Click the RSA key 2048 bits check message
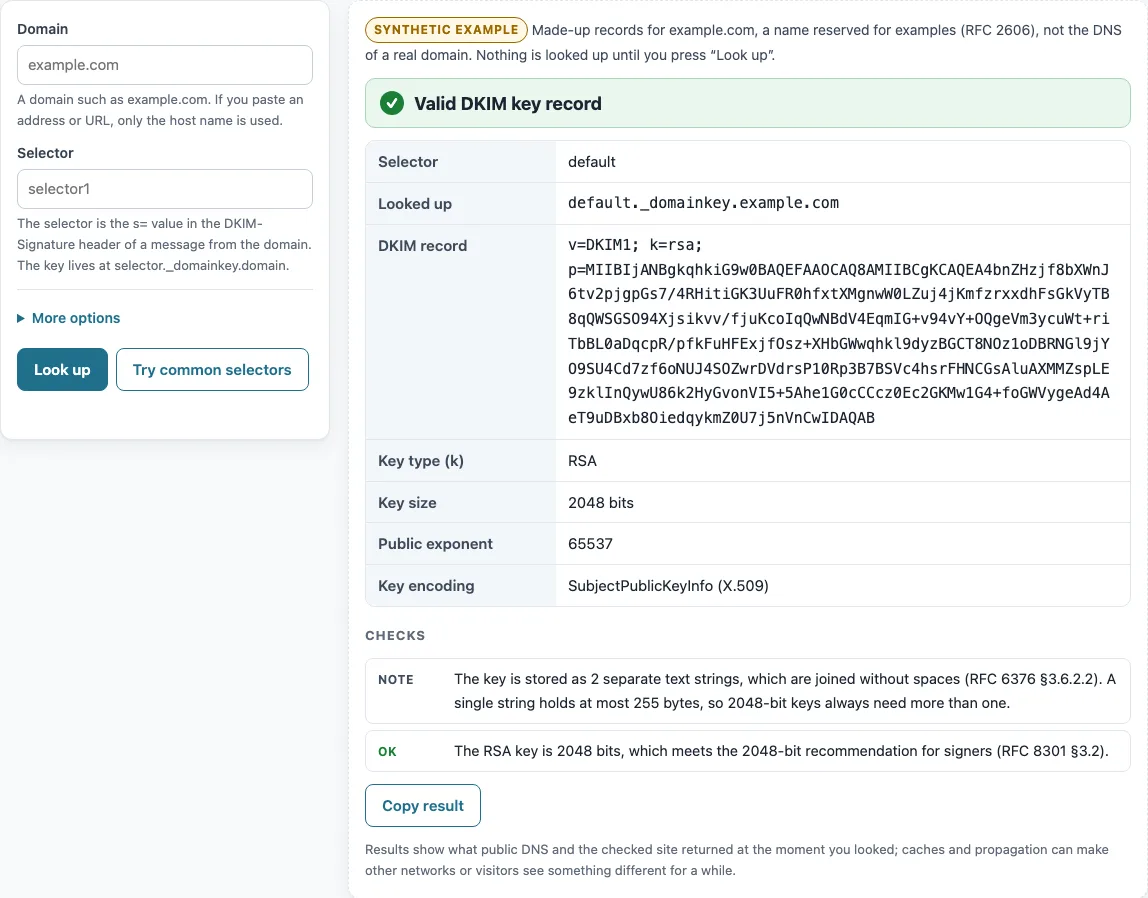1148x898 pixels. click(x=781, y=751)
